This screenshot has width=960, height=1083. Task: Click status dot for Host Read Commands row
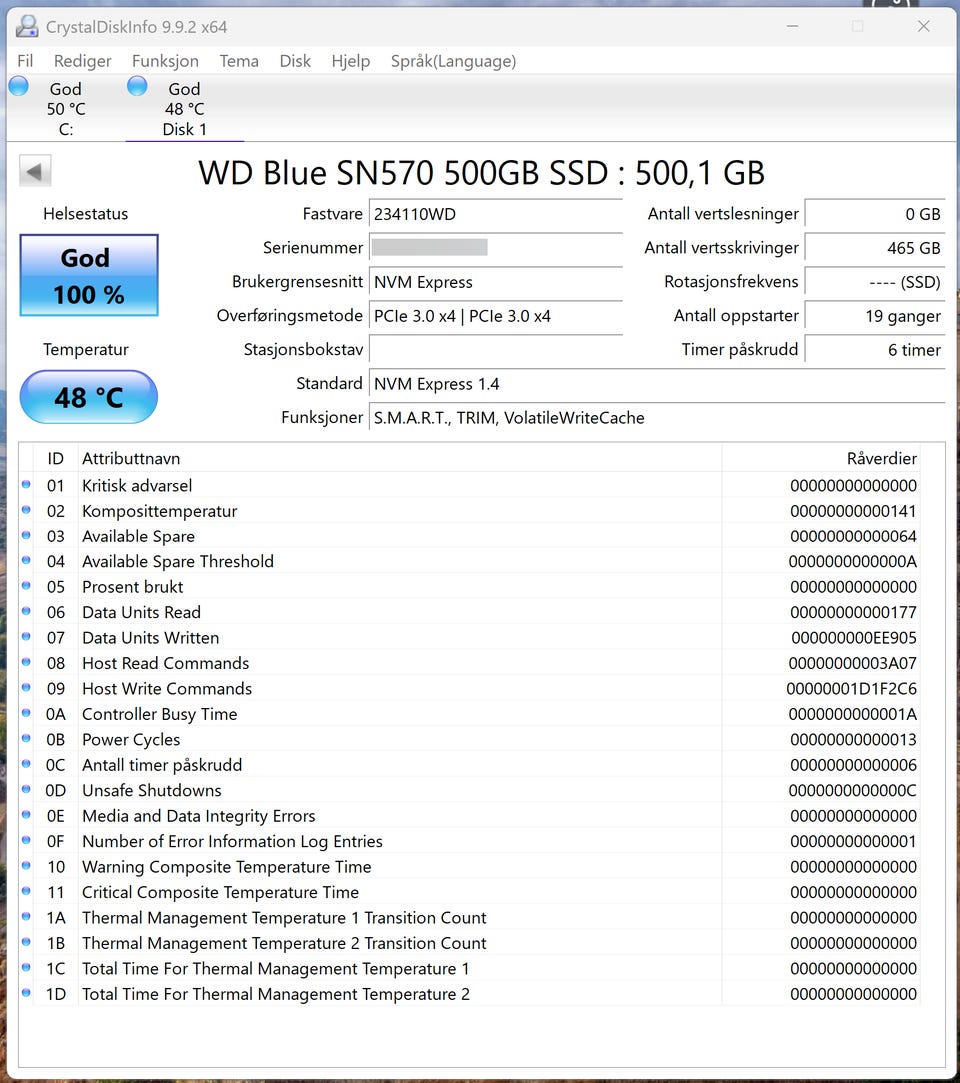[x=26, y=662]
